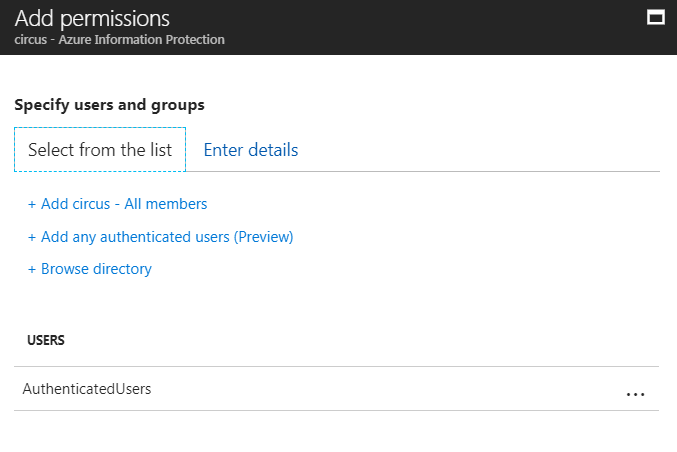The image size is (677, 452).
Task: Add circus - All members link
Action: point(124,204)
